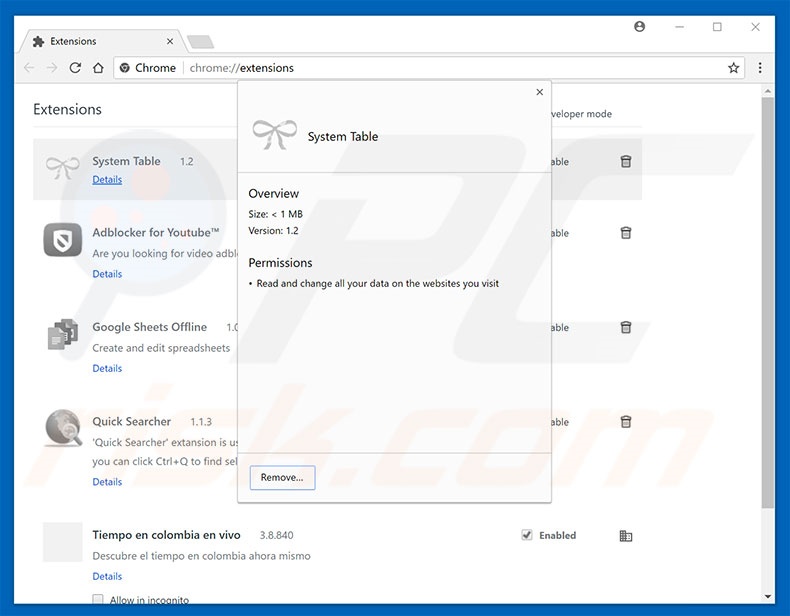Toggle Enabled checkbox for Tiempo en colombia
790x616 pixels.
coord(527,535)
